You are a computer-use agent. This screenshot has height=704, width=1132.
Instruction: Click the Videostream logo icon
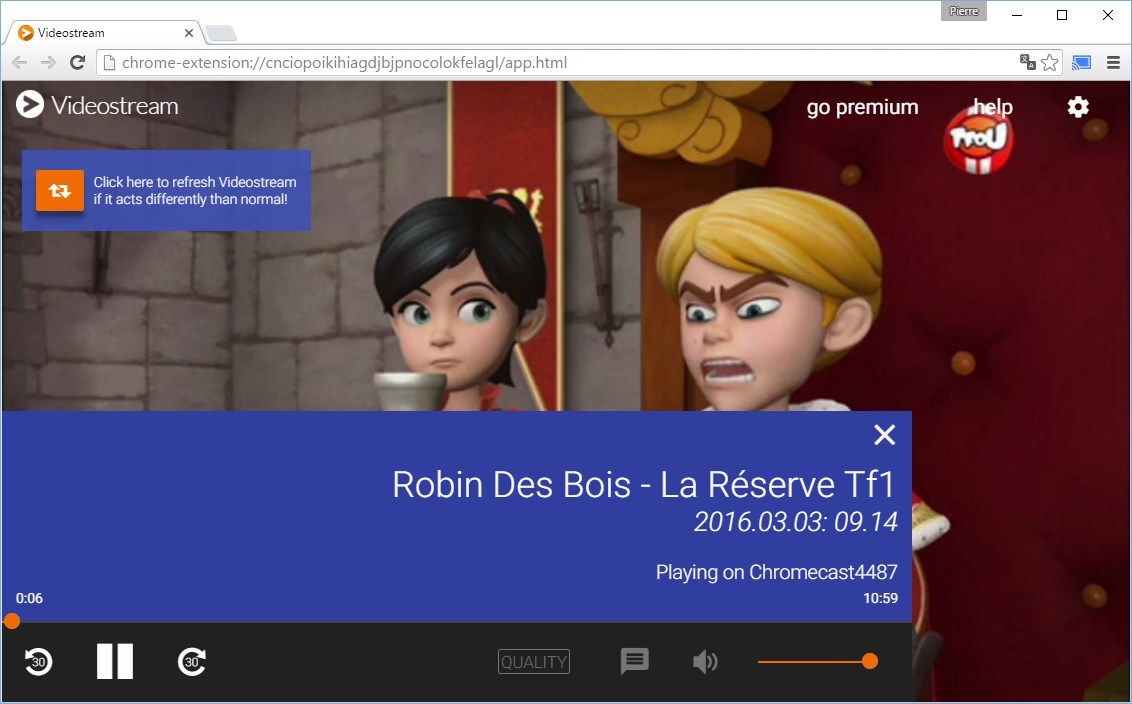[30, 105]
